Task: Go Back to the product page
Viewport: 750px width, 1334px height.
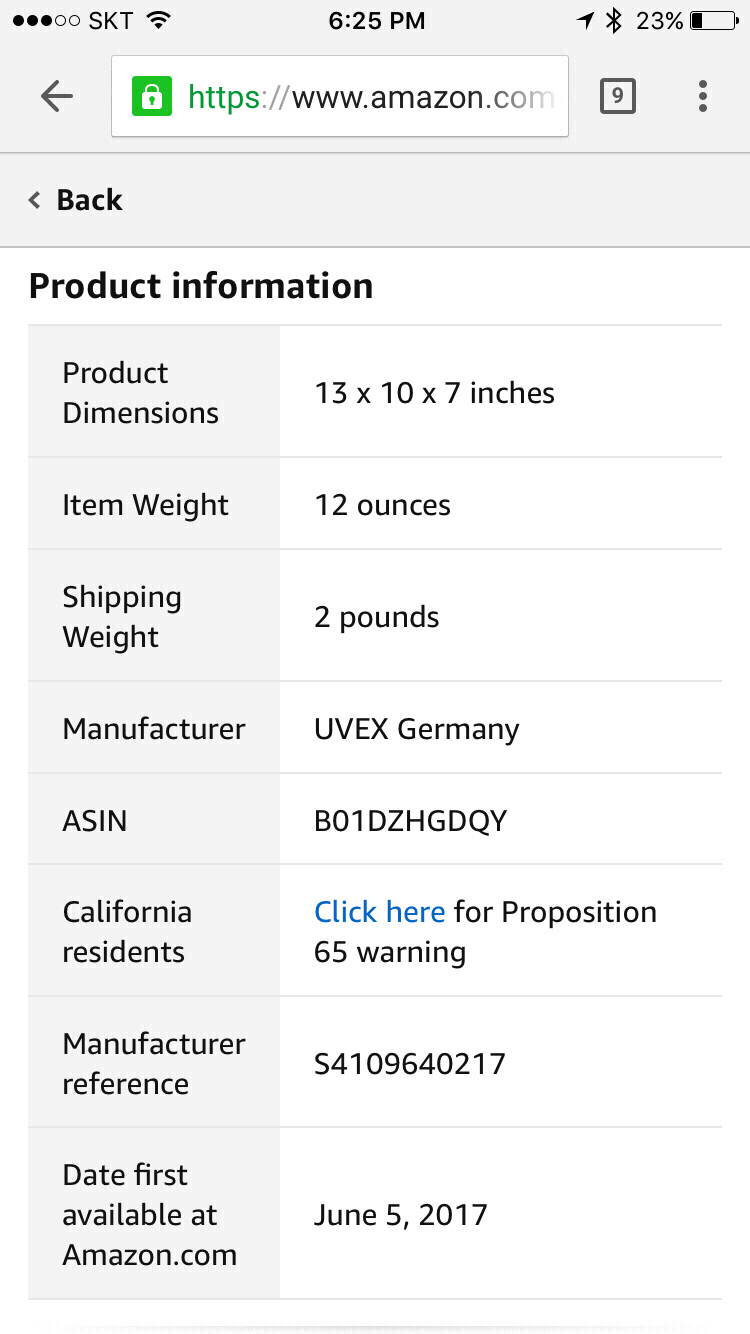Action: click(89, 200)
